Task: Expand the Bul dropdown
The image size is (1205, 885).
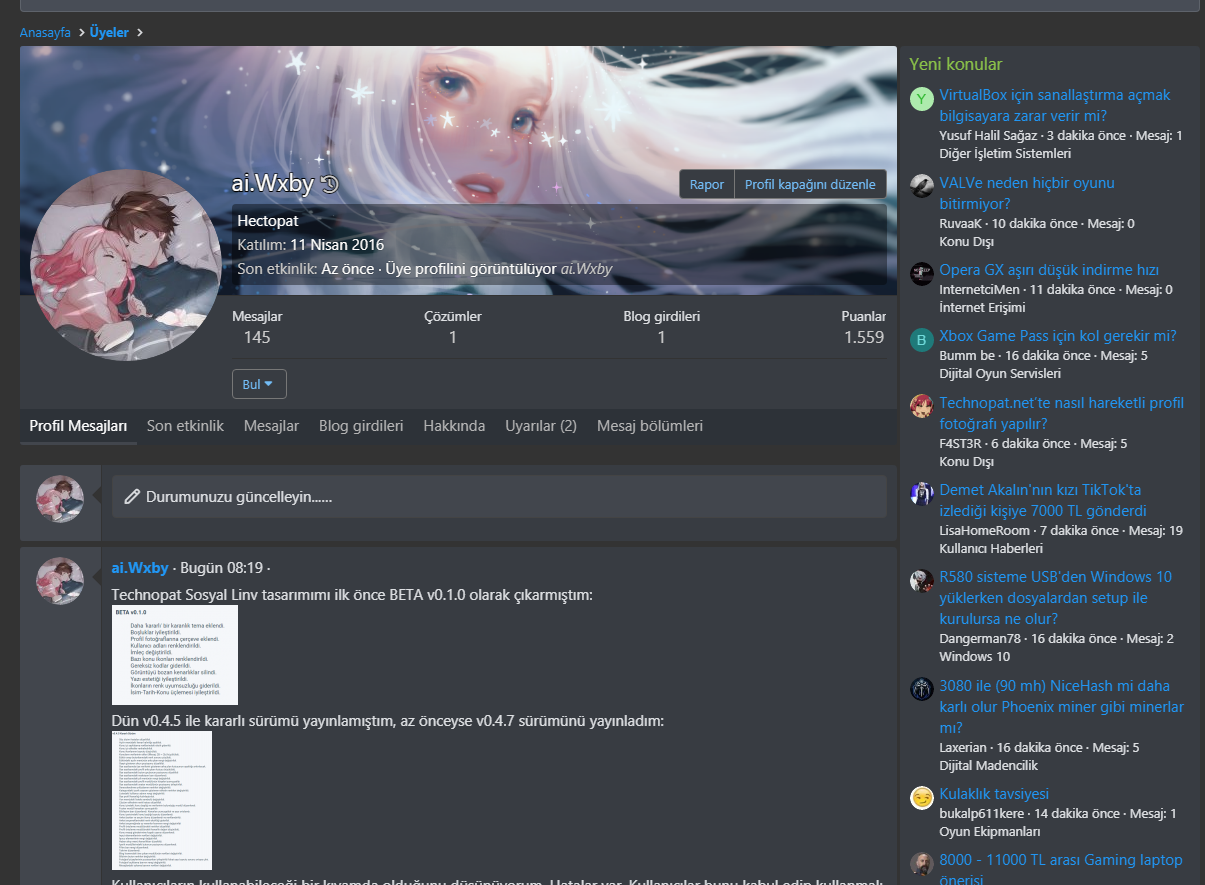Action: coord(259,384)
